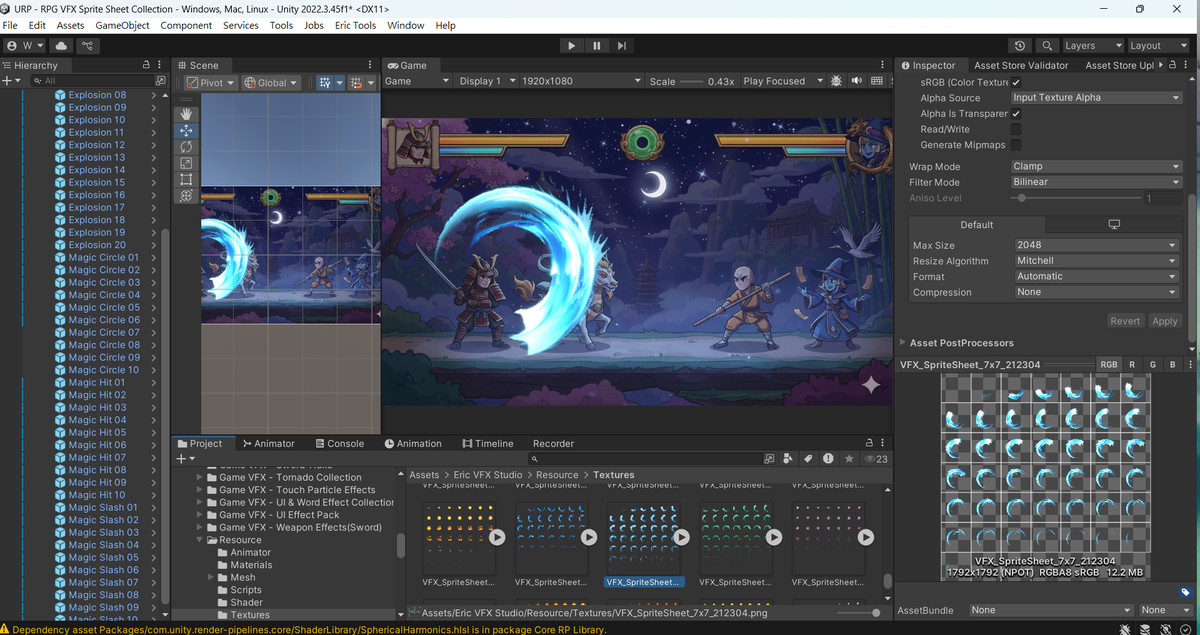Select the Scale tool in Scene overlay

coord(186,163)
